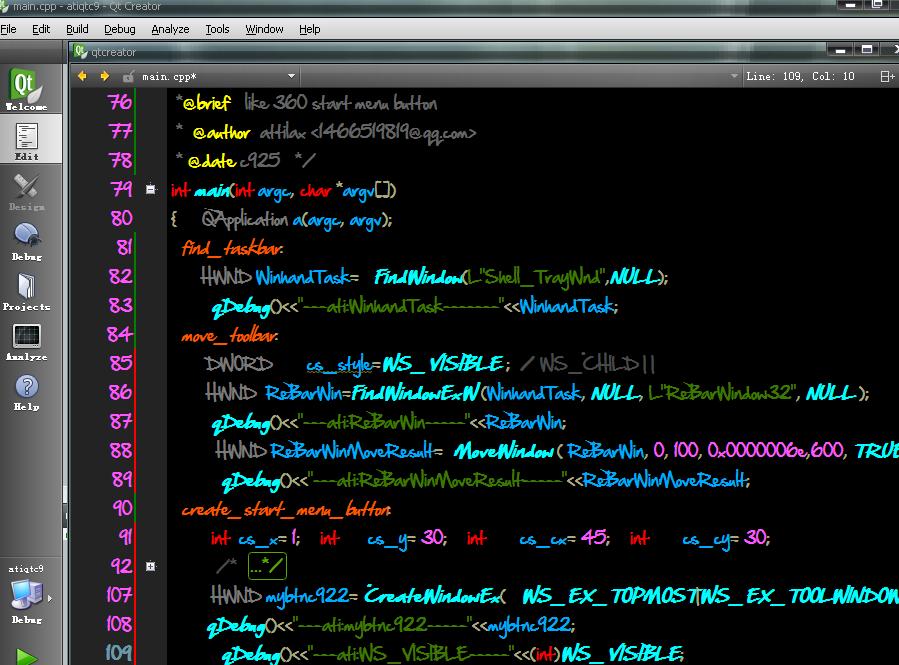The width and height of the screenshot is (899, 665).
Task: Go back with the left arrow
Action: point(82,76)
